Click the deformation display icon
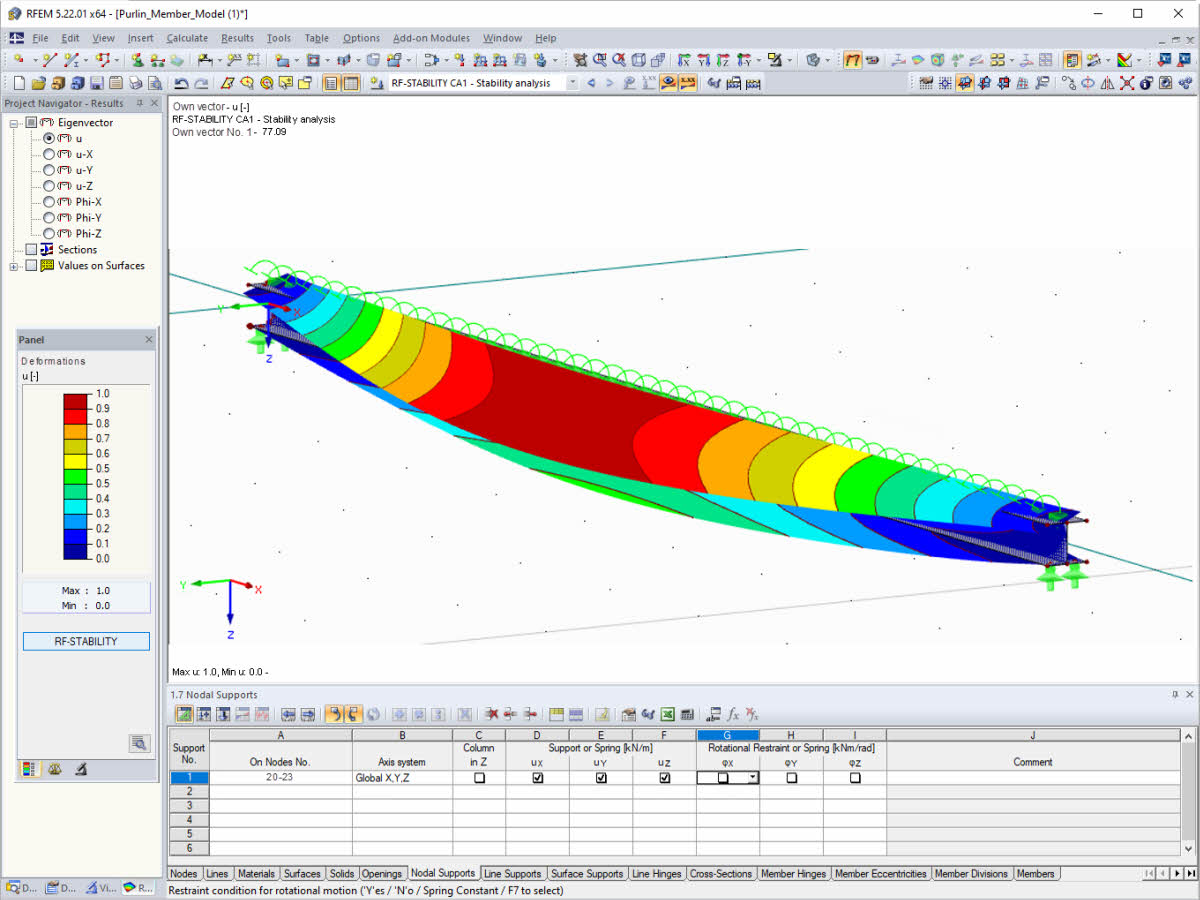This screenshot has width=1200, height=900. click(853, 60)
